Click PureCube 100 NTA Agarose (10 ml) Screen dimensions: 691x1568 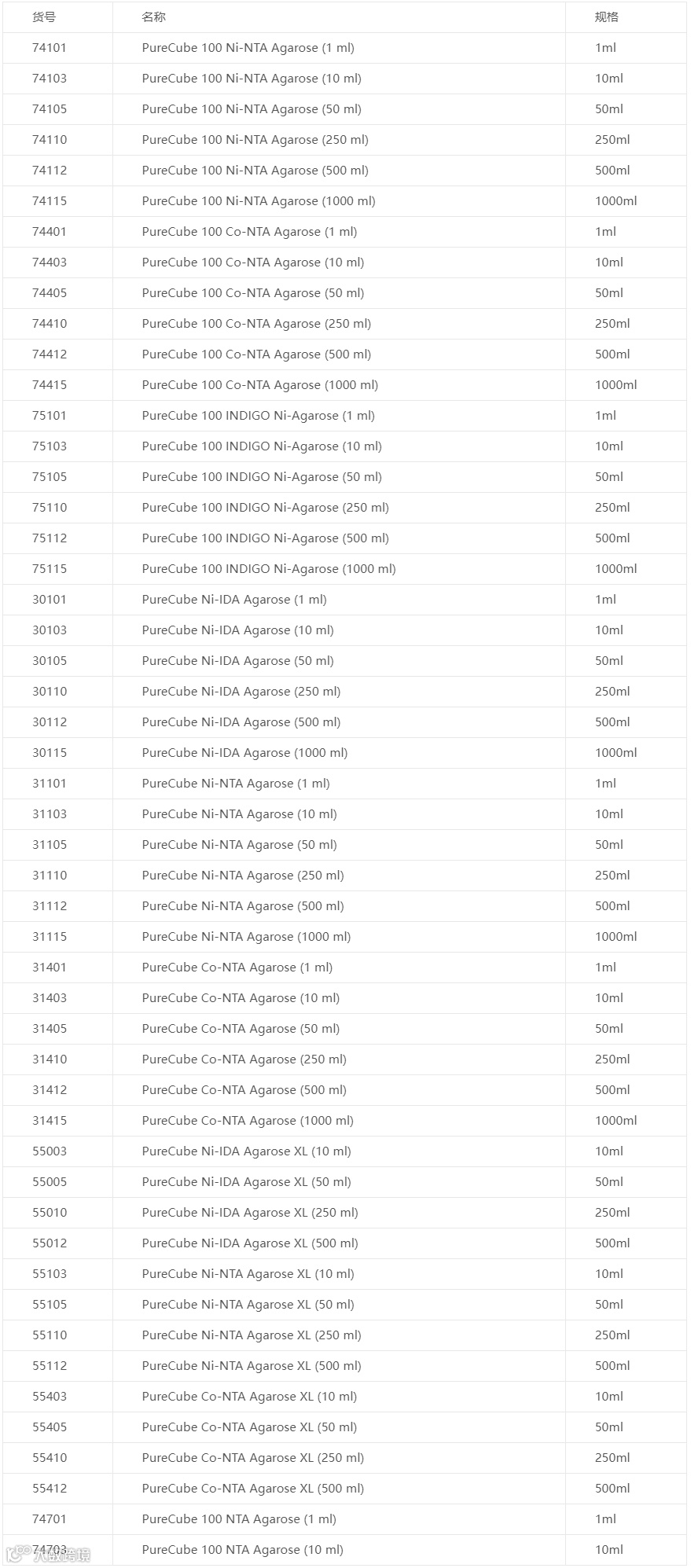243,1550
